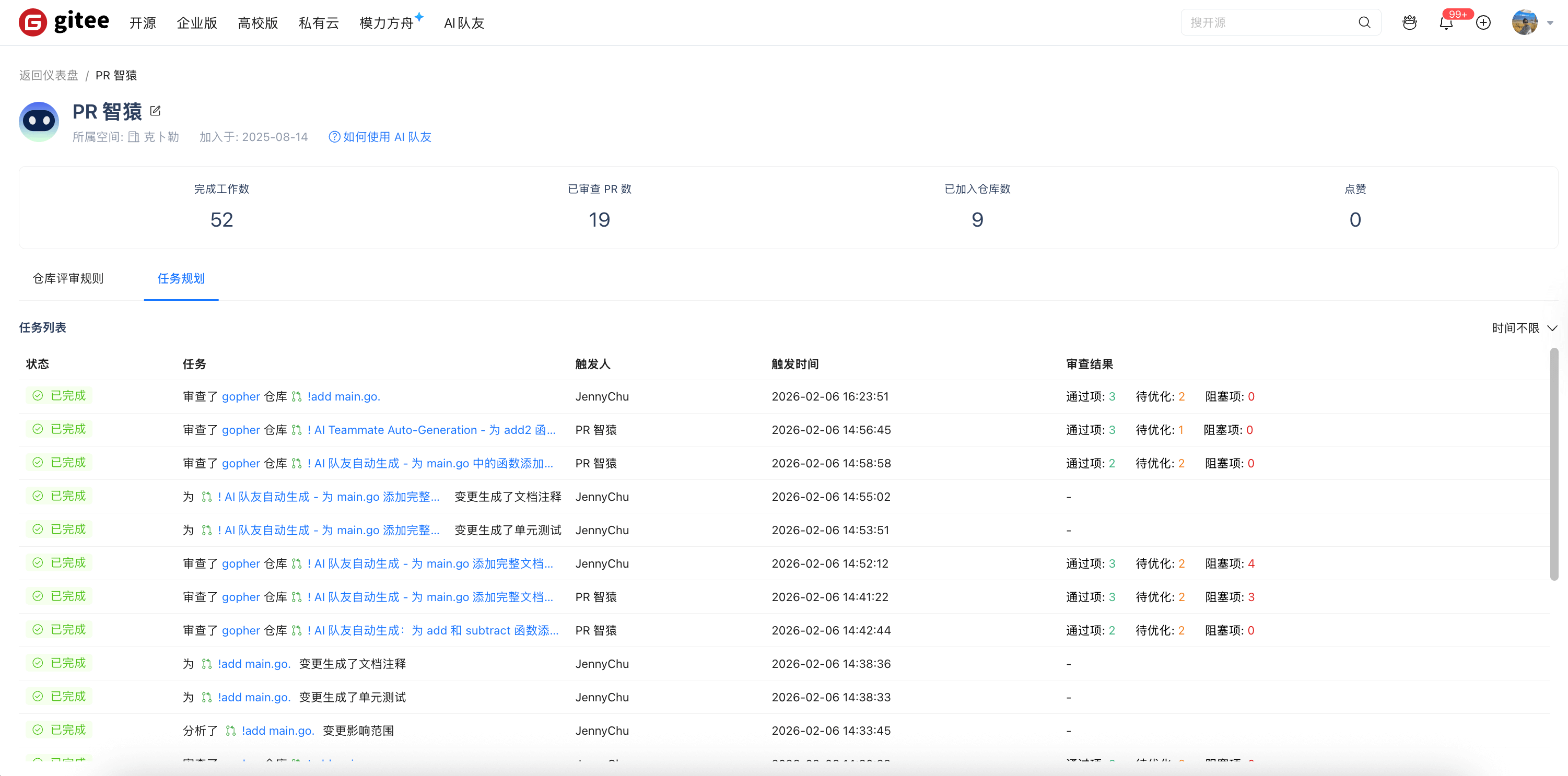
Task: Open PR link in 14:53:51 row
Action: click(328, 531)
